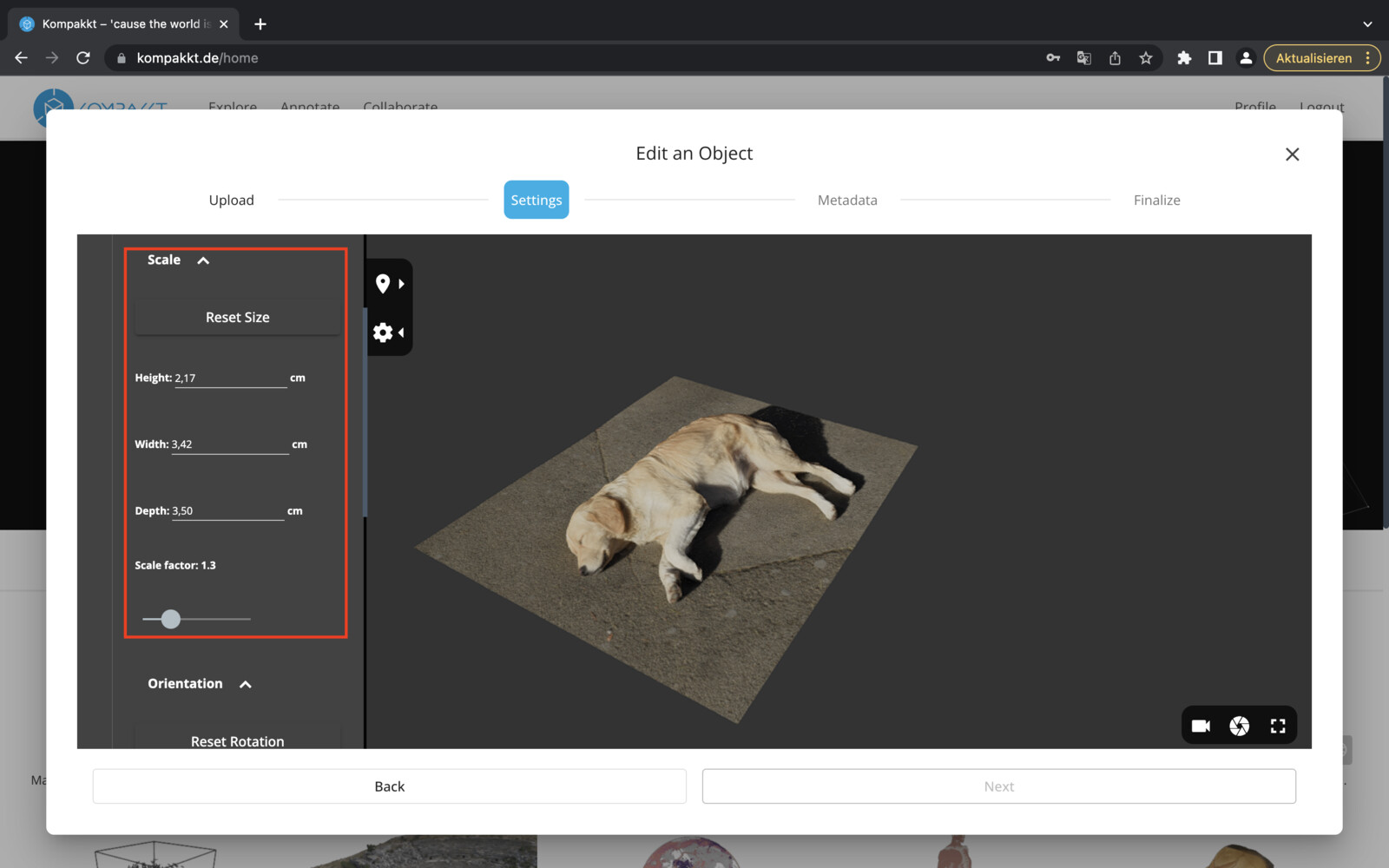The height and width of the screenshot is (868, 1389).
Task: Go to the Finalize step
Action: [1157, 201]
